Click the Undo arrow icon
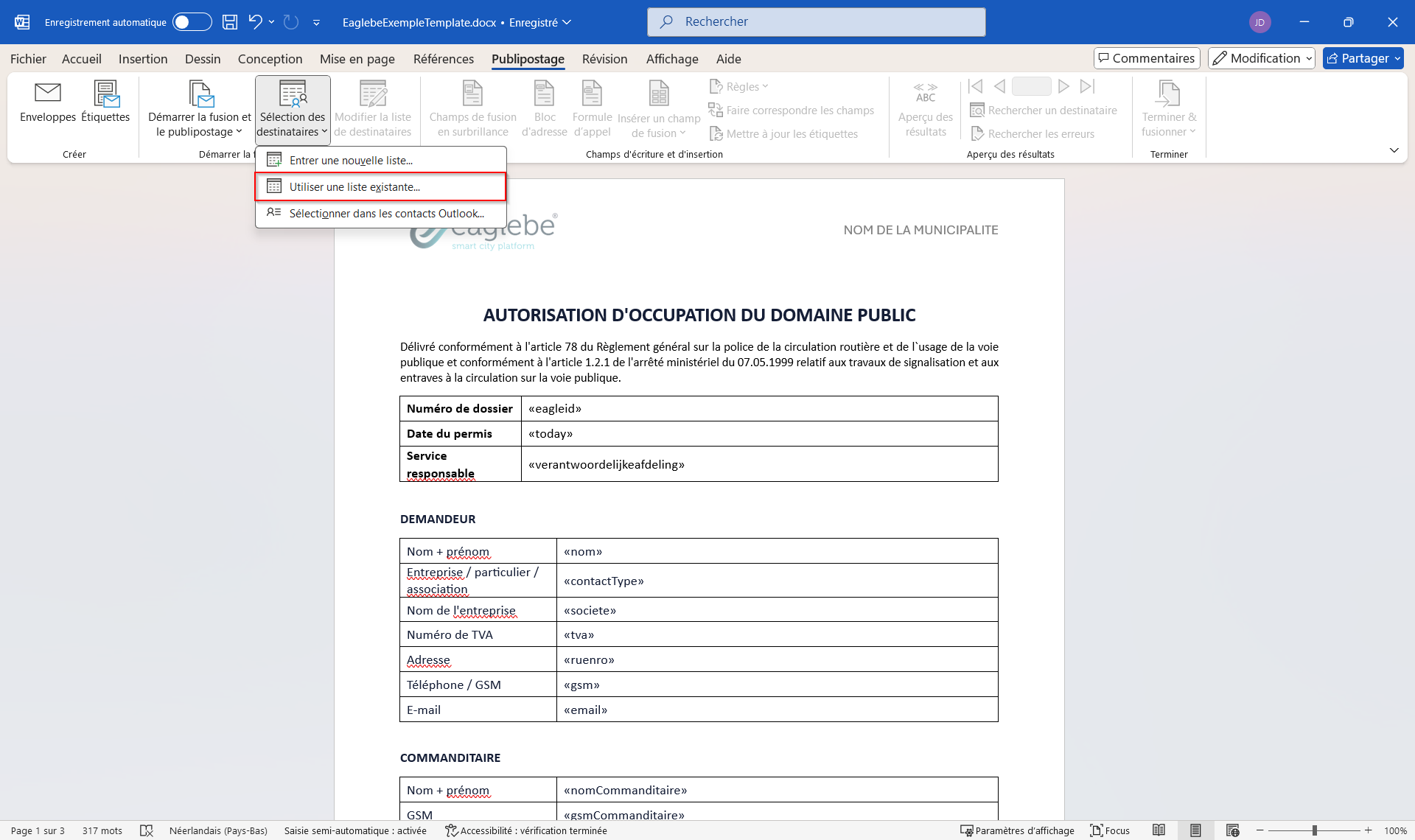Image resolution: width=1415 pixels, height=840 pixels. 255,22
